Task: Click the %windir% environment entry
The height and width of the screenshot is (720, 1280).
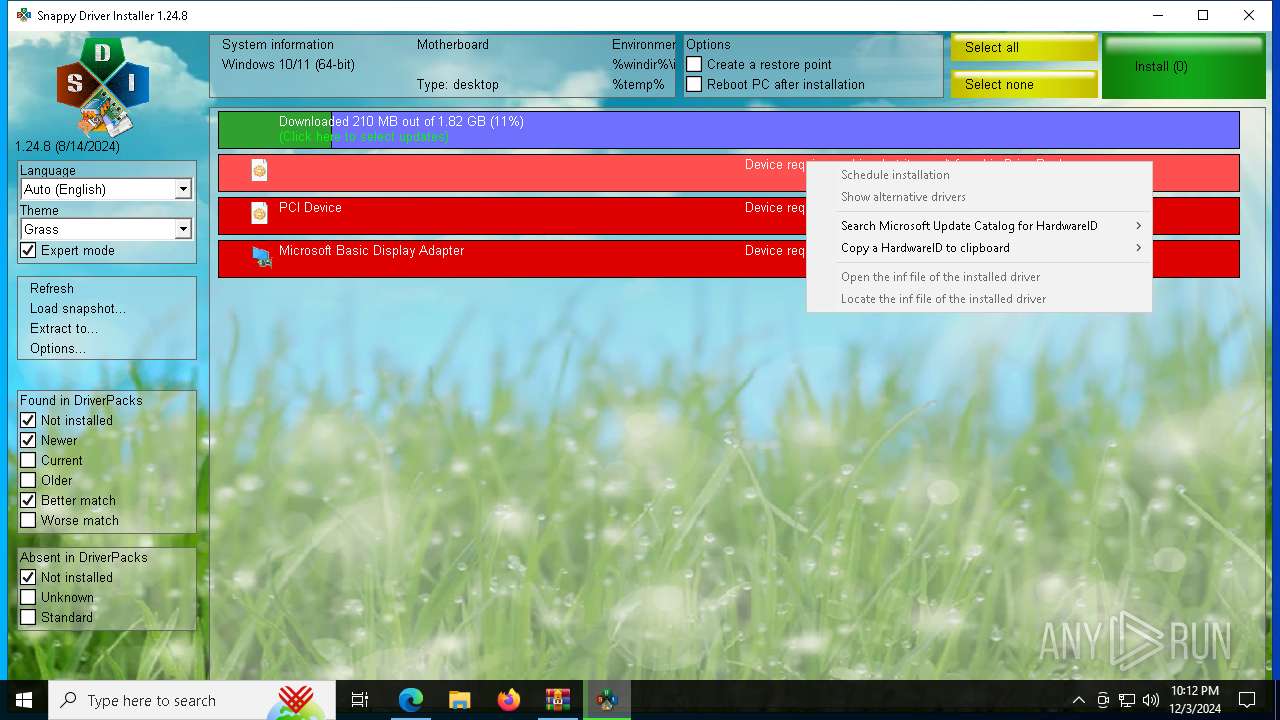Action: click(x=644, y=64)
